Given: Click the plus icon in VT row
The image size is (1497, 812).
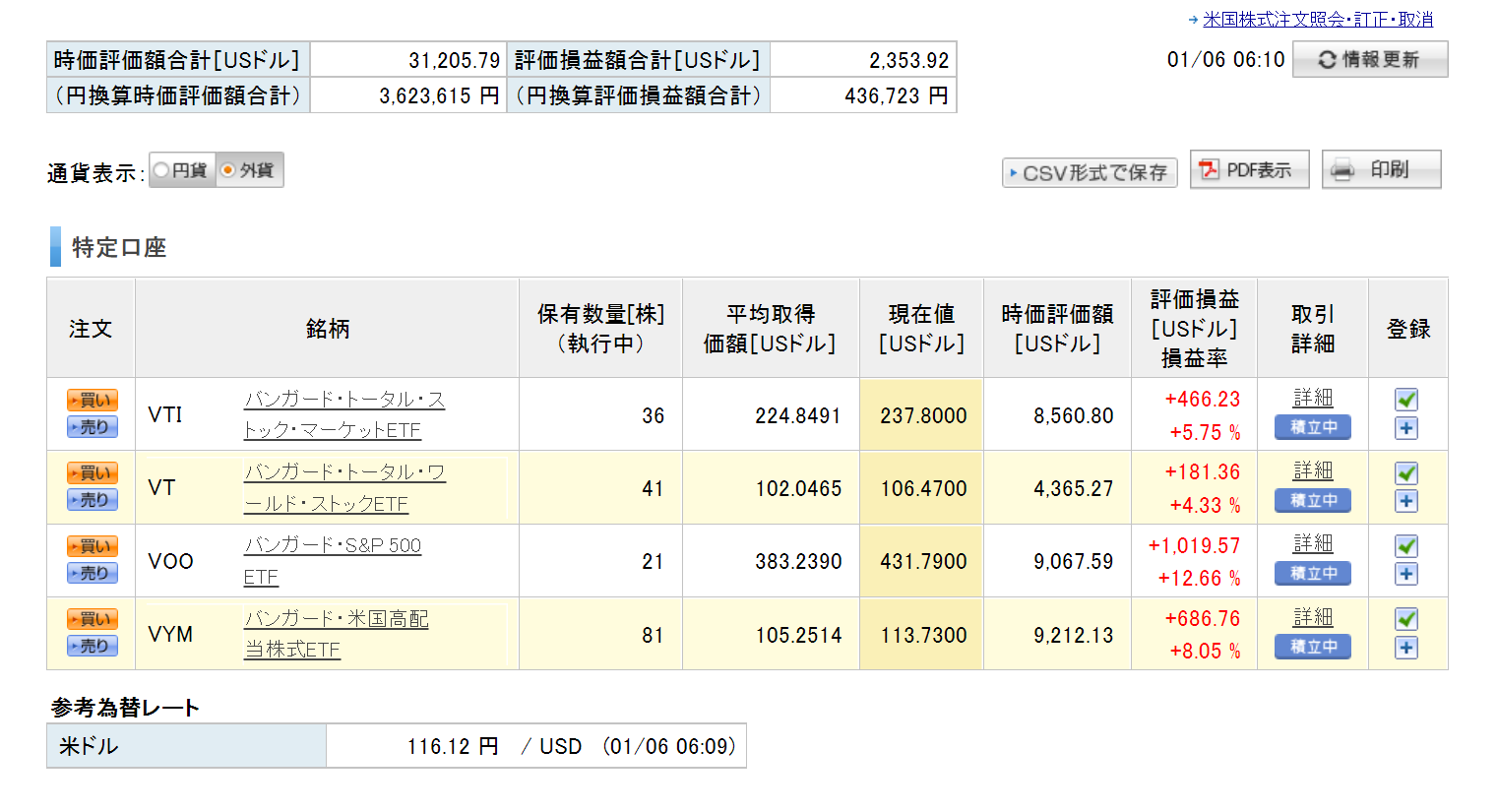Looking at the screenshot, I should coord(1406,501).
